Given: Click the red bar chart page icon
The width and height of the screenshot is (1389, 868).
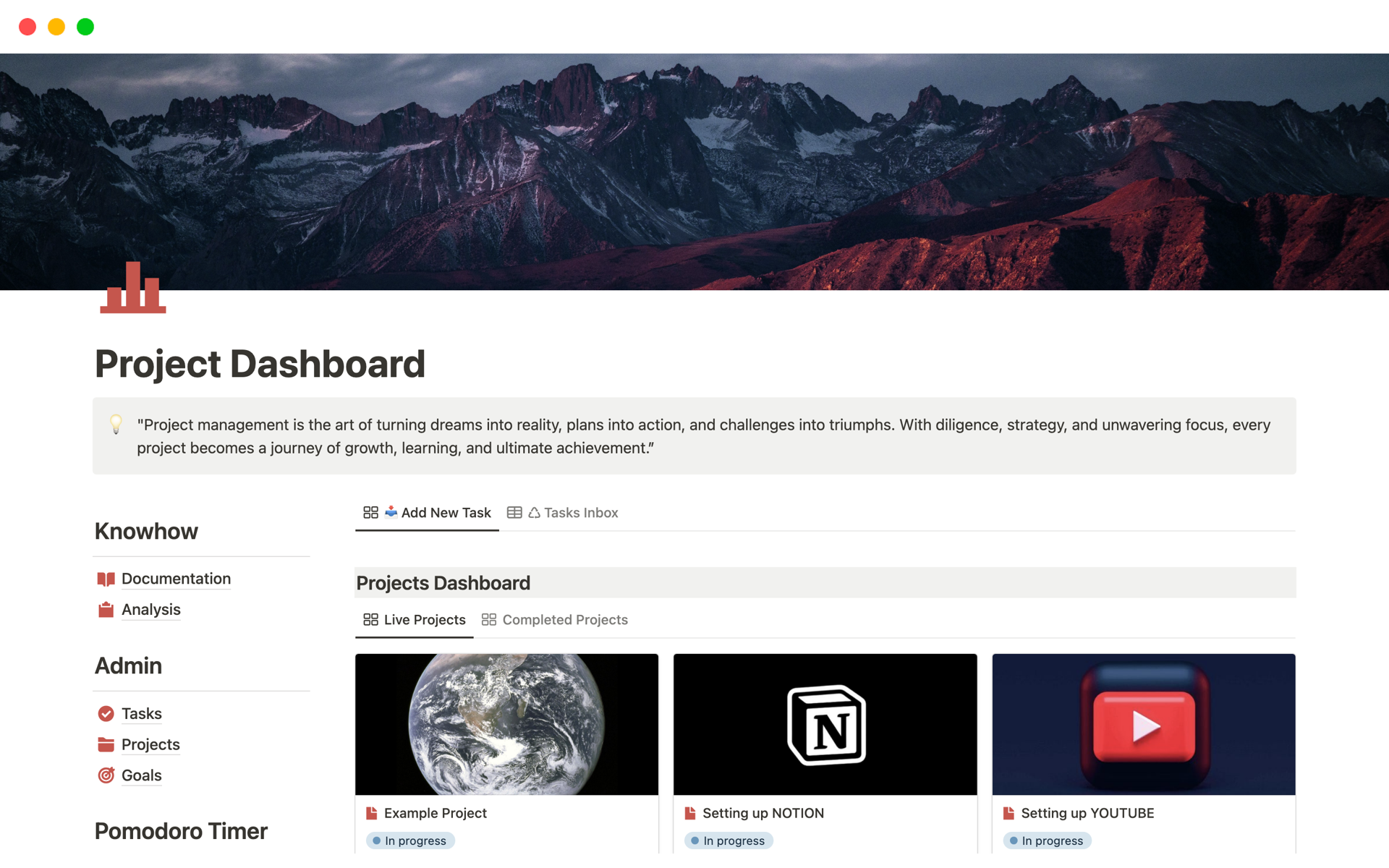Looking at the screenshot, I should pos(133,289).
